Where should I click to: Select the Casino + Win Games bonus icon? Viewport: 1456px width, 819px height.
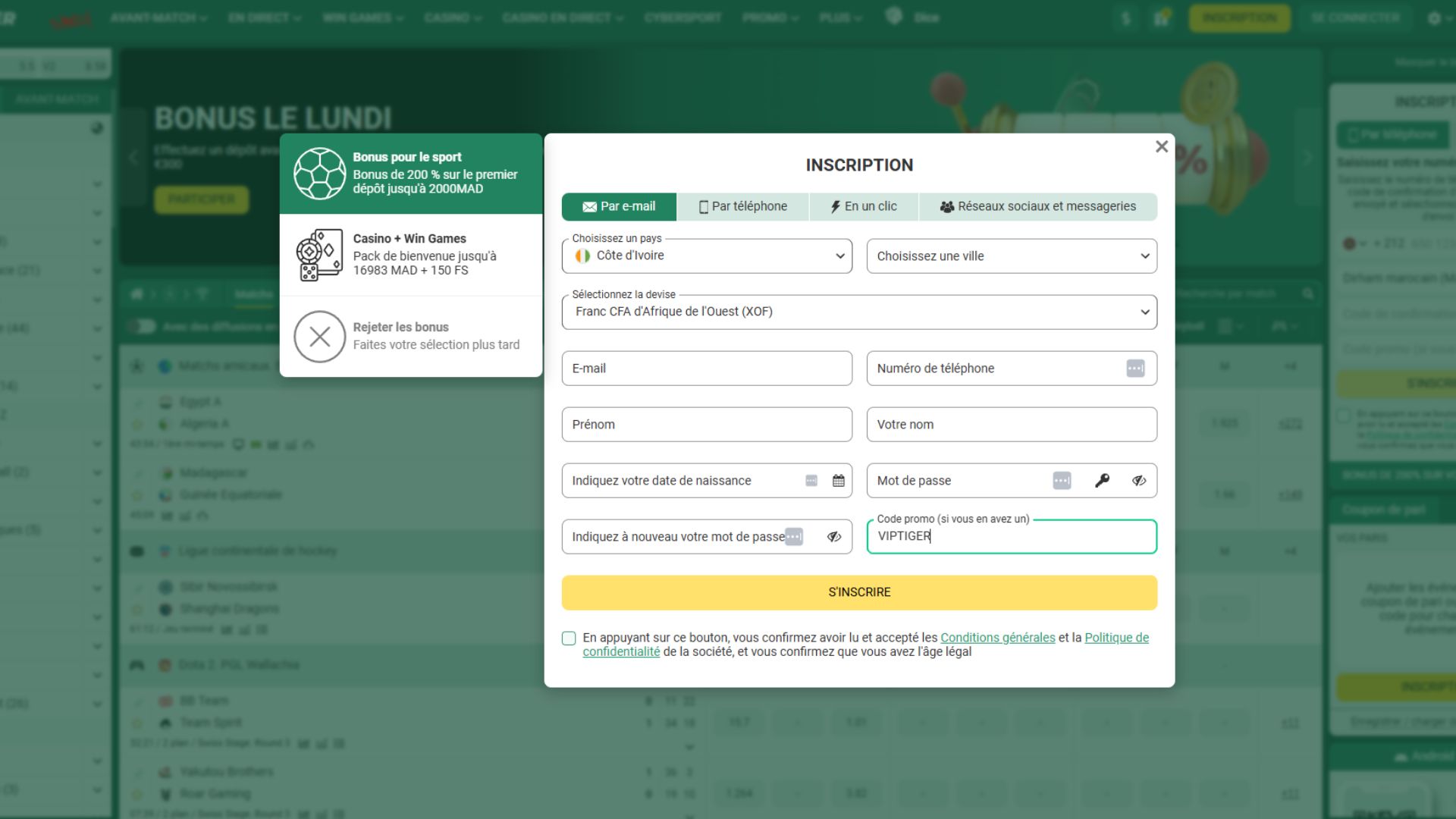point(319,255)
